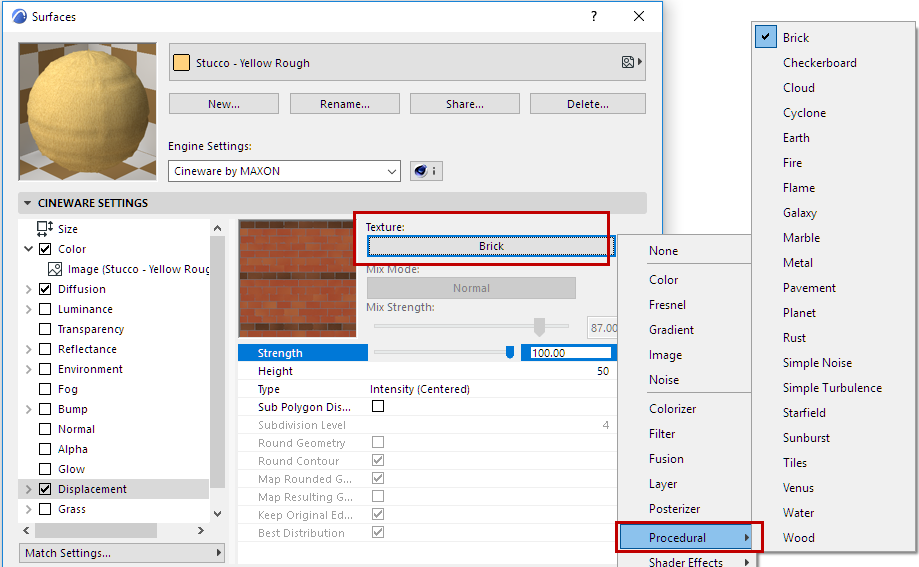
Task: Enable the Luminance channel checkbox
Action: pyautogui.click(x=45, y=309)
